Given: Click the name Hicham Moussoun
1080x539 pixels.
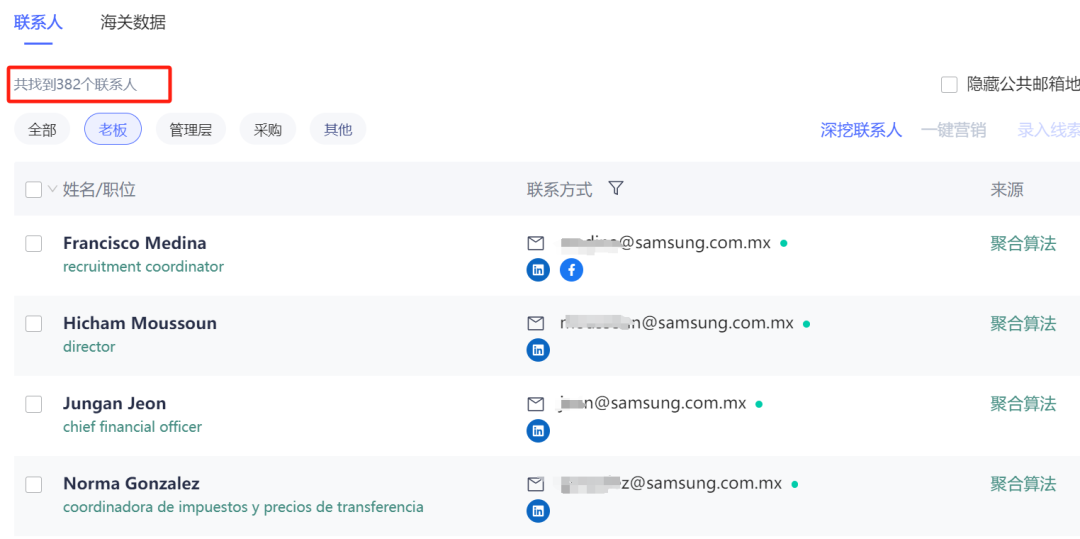Looking at the screenshot, I should click(x=140, y=324).
